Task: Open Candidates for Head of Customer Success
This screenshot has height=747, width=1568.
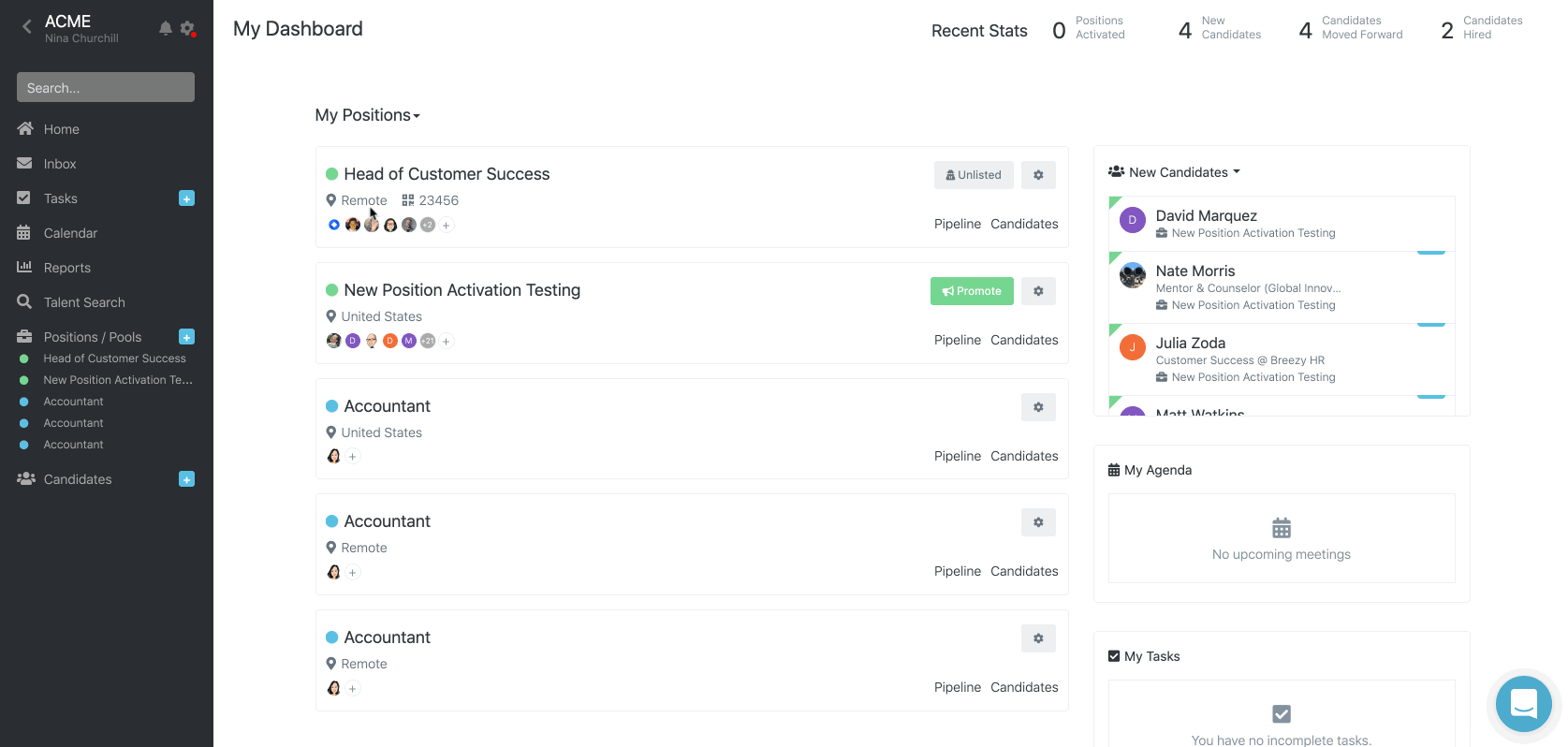Action: [x=1024, y=224]
